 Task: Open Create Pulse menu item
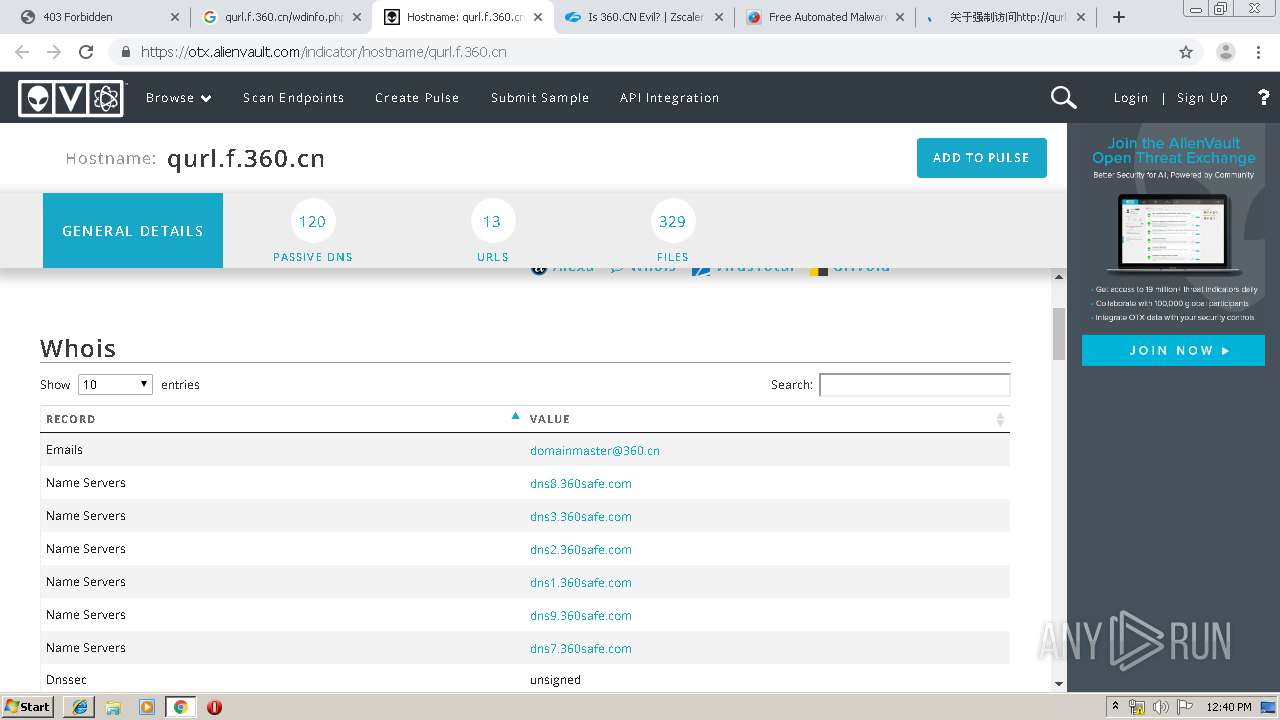tap(417, 98)
